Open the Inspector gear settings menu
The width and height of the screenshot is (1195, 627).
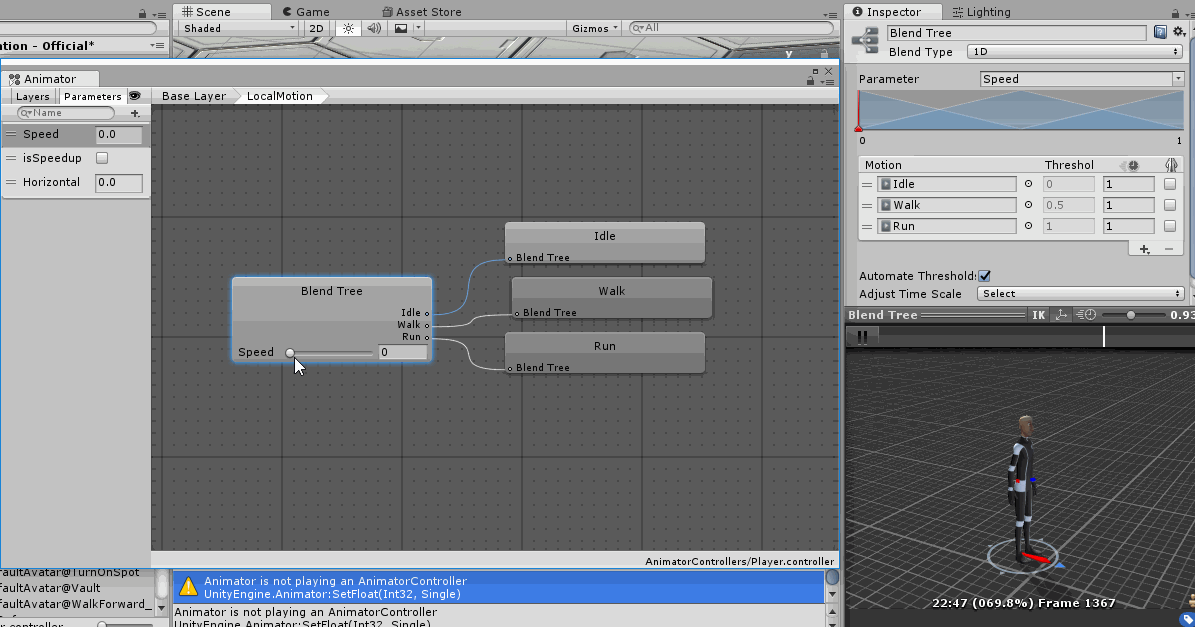point(1179,33)
